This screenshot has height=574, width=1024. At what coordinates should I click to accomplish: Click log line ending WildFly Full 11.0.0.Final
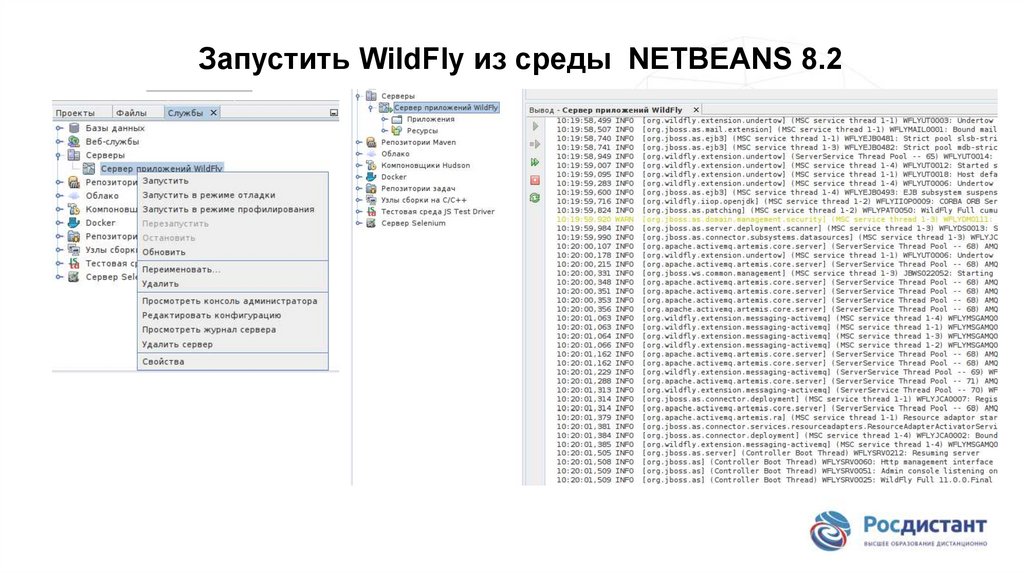coord(776,480)
